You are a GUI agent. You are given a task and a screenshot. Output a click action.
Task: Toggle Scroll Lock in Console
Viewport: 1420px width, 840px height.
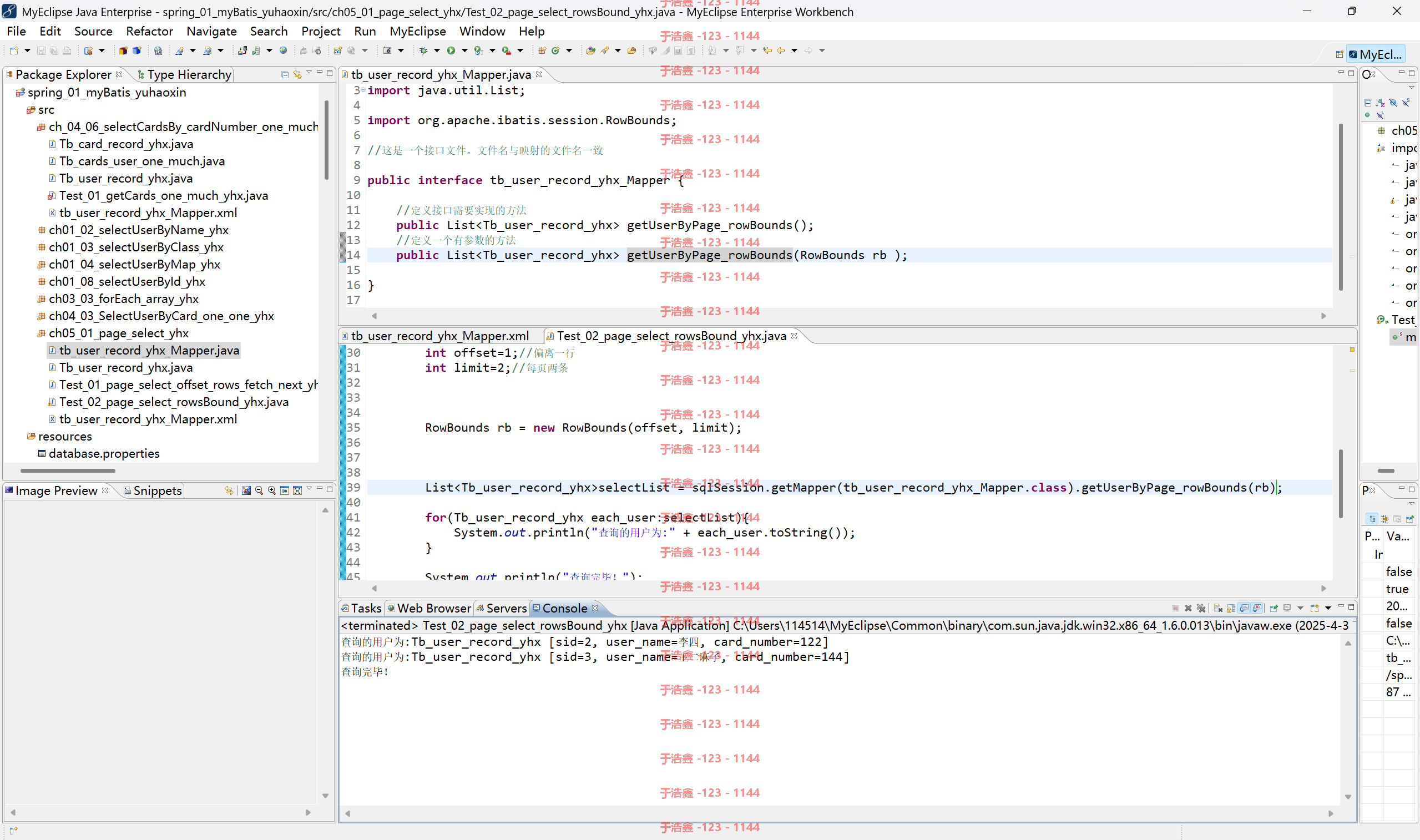(1231, 609)
